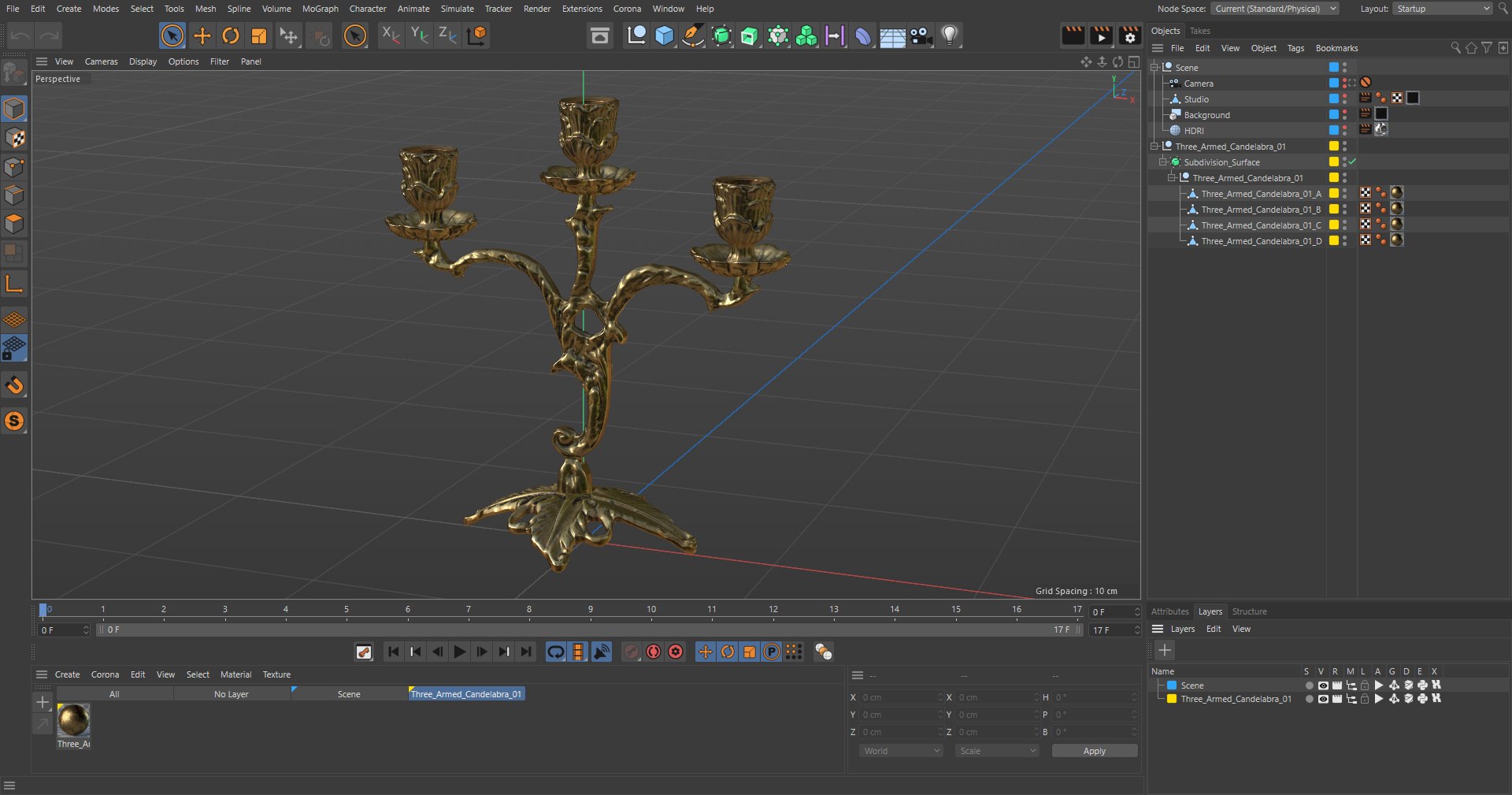Screen dimensions: 1512x795
Task: Open the Spline Pen tool
Action: [693, 35]
